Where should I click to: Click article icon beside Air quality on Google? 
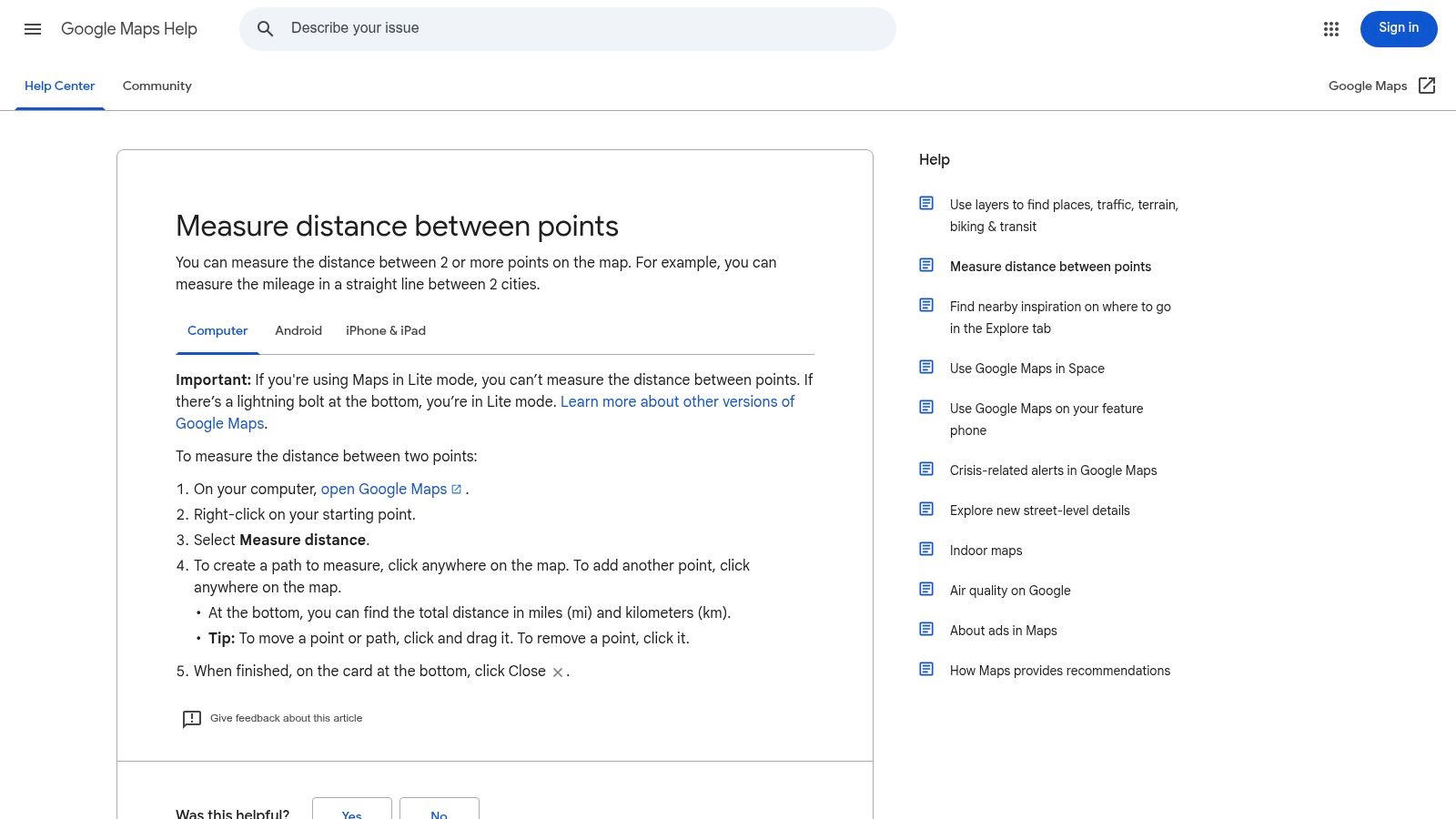click(x=926, y=590)
